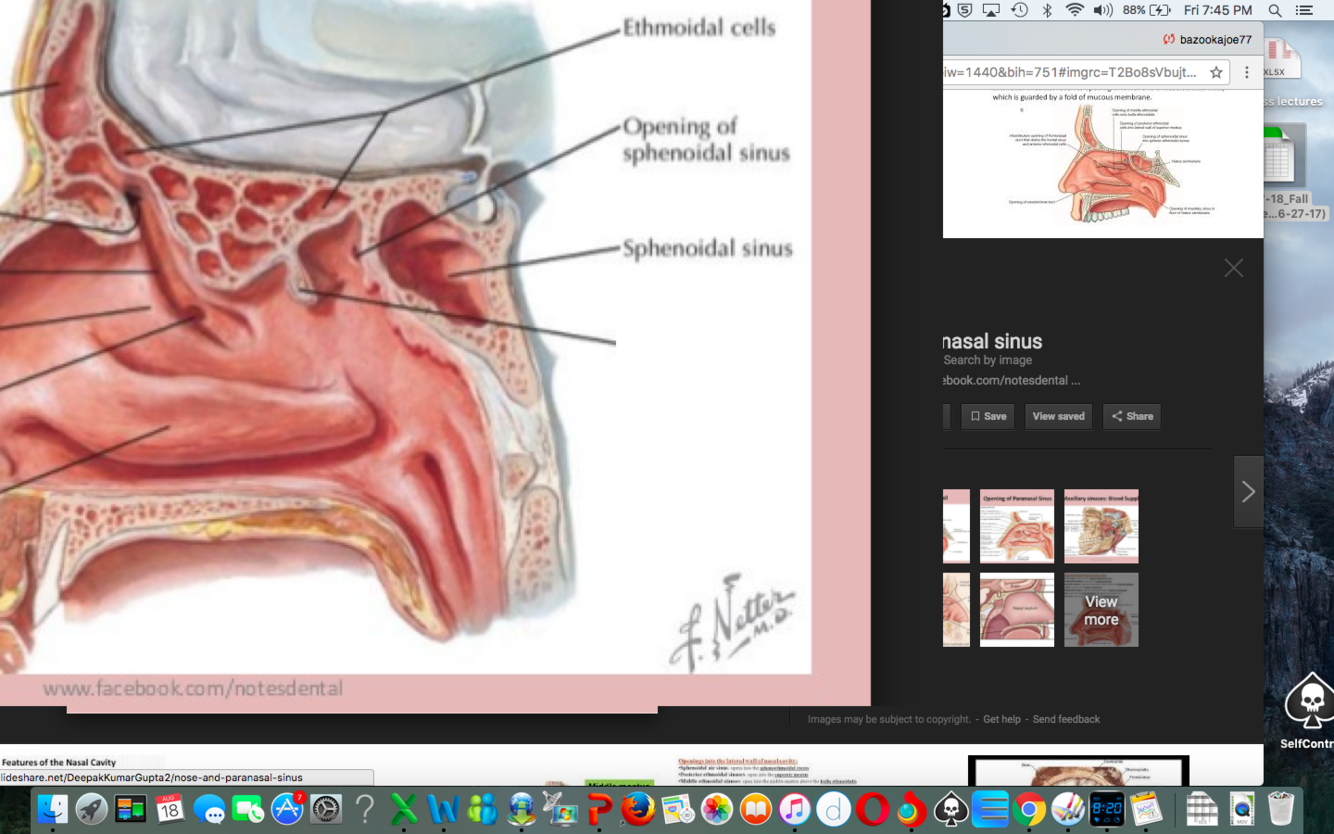Open Google Chrome from the Dock
This screenshot has height=834, width=1334.
(x=1029, y=808)
